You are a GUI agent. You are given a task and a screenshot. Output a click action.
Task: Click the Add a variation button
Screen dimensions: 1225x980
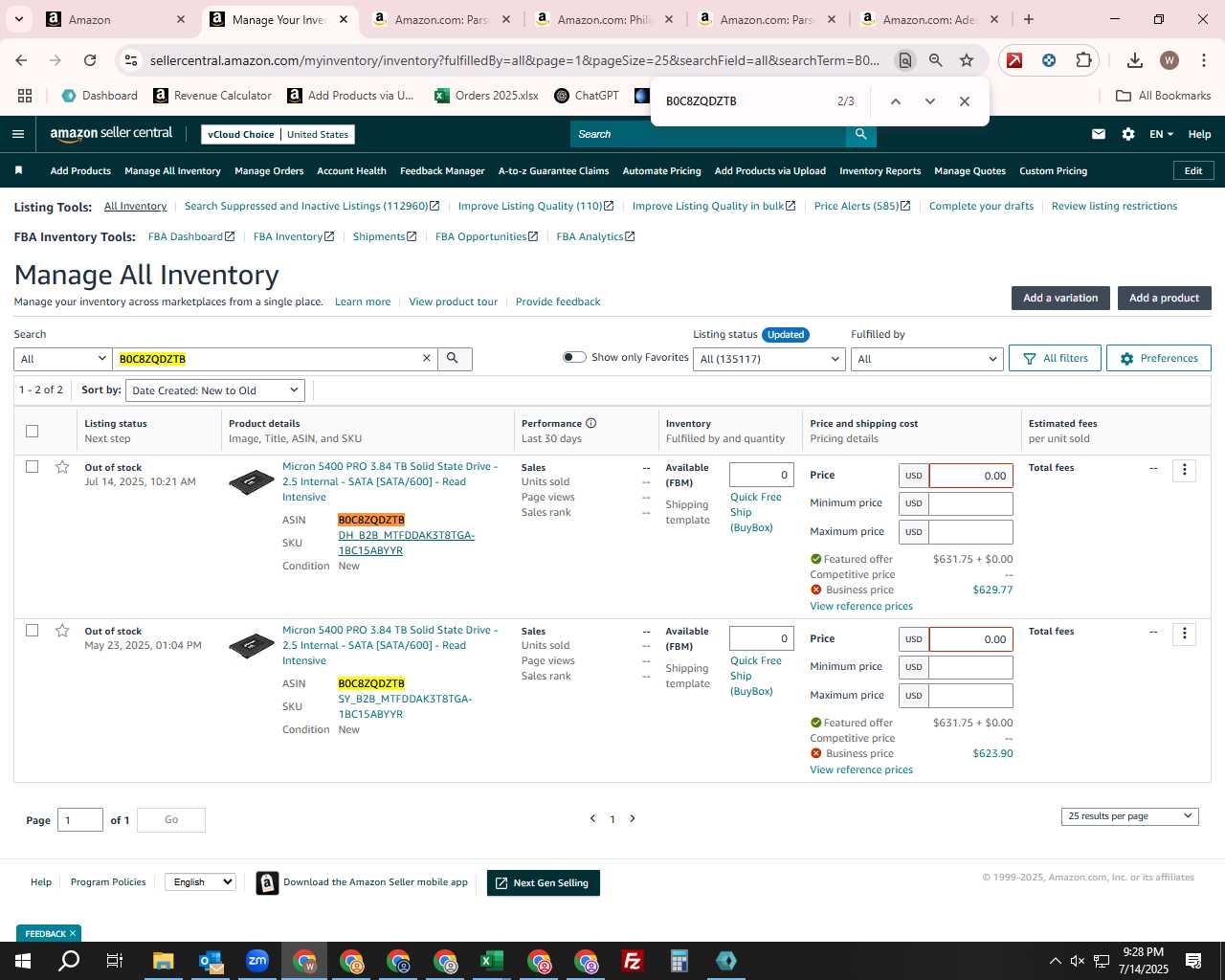point(1060,298)
